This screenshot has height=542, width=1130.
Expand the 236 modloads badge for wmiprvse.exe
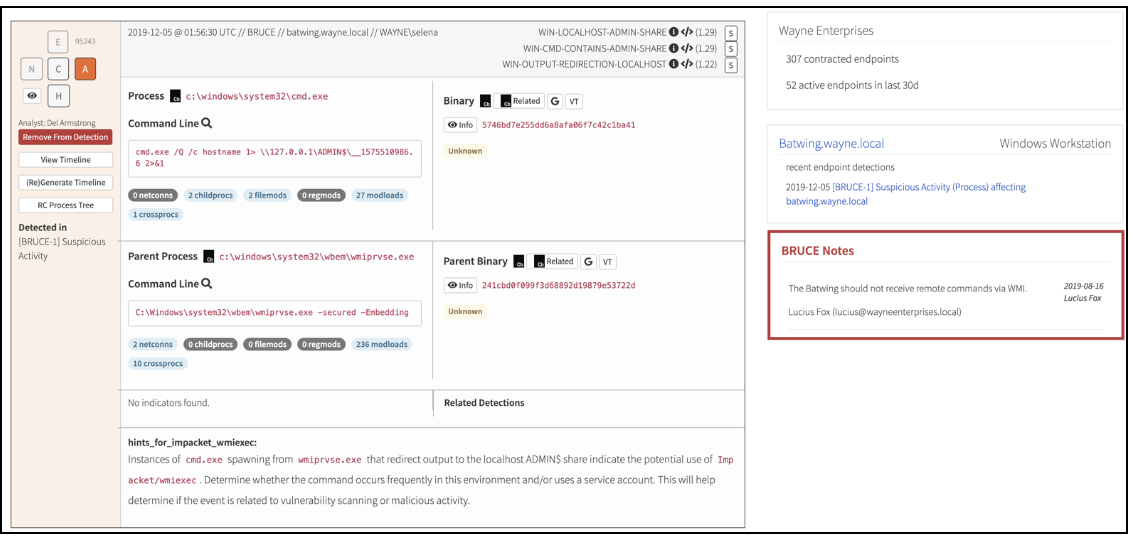[x=381, y=344]
